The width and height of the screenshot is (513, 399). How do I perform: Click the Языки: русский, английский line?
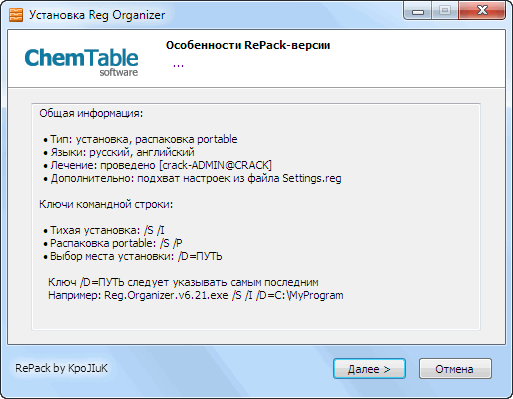(119, 152)
